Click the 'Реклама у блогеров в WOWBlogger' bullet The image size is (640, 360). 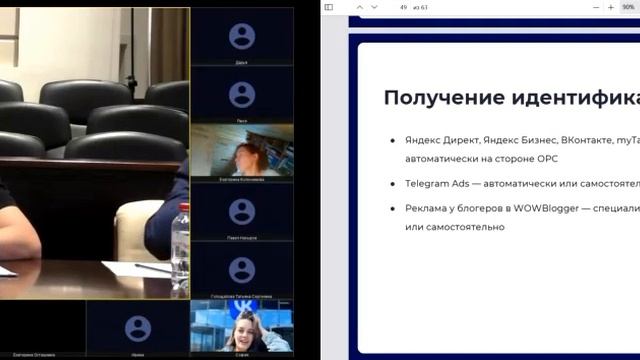[522, 209]
